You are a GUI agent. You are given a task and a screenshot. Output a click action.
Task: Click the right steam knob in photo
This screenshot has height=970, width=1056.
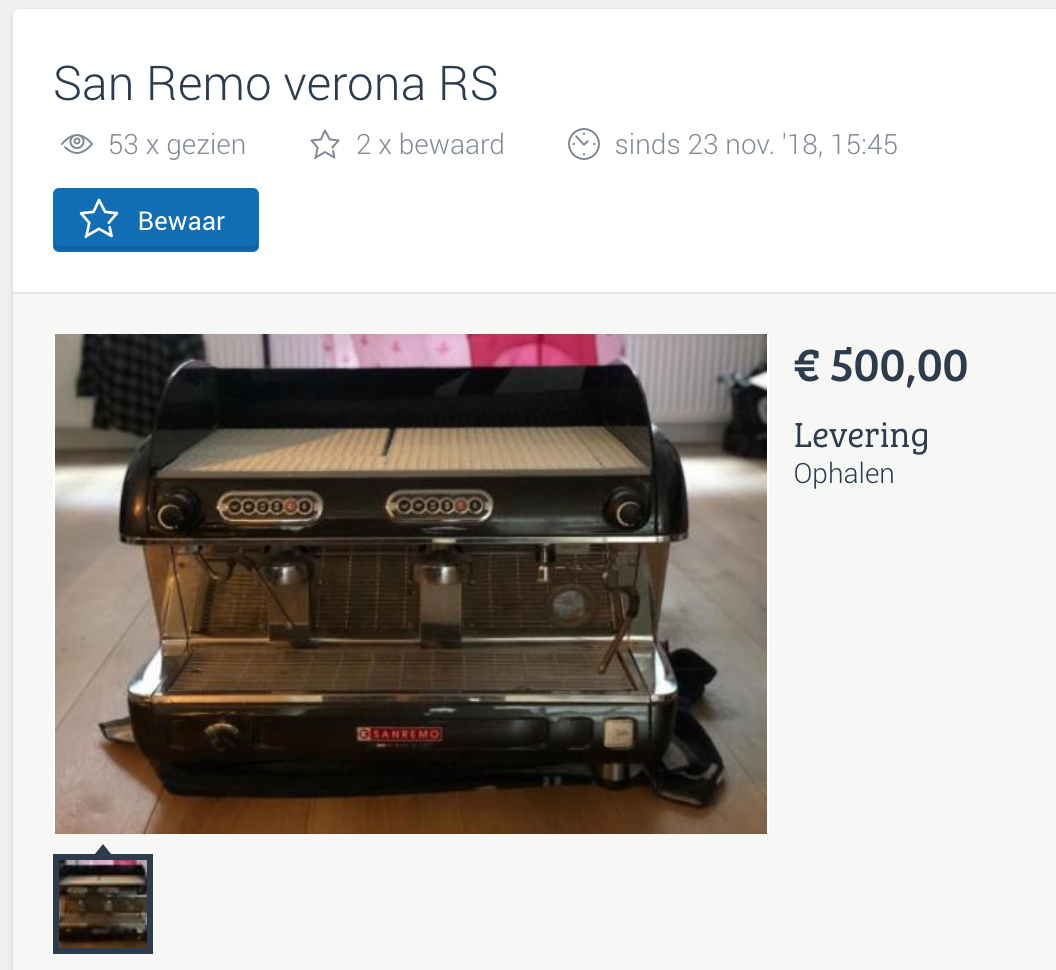point(624,510)
